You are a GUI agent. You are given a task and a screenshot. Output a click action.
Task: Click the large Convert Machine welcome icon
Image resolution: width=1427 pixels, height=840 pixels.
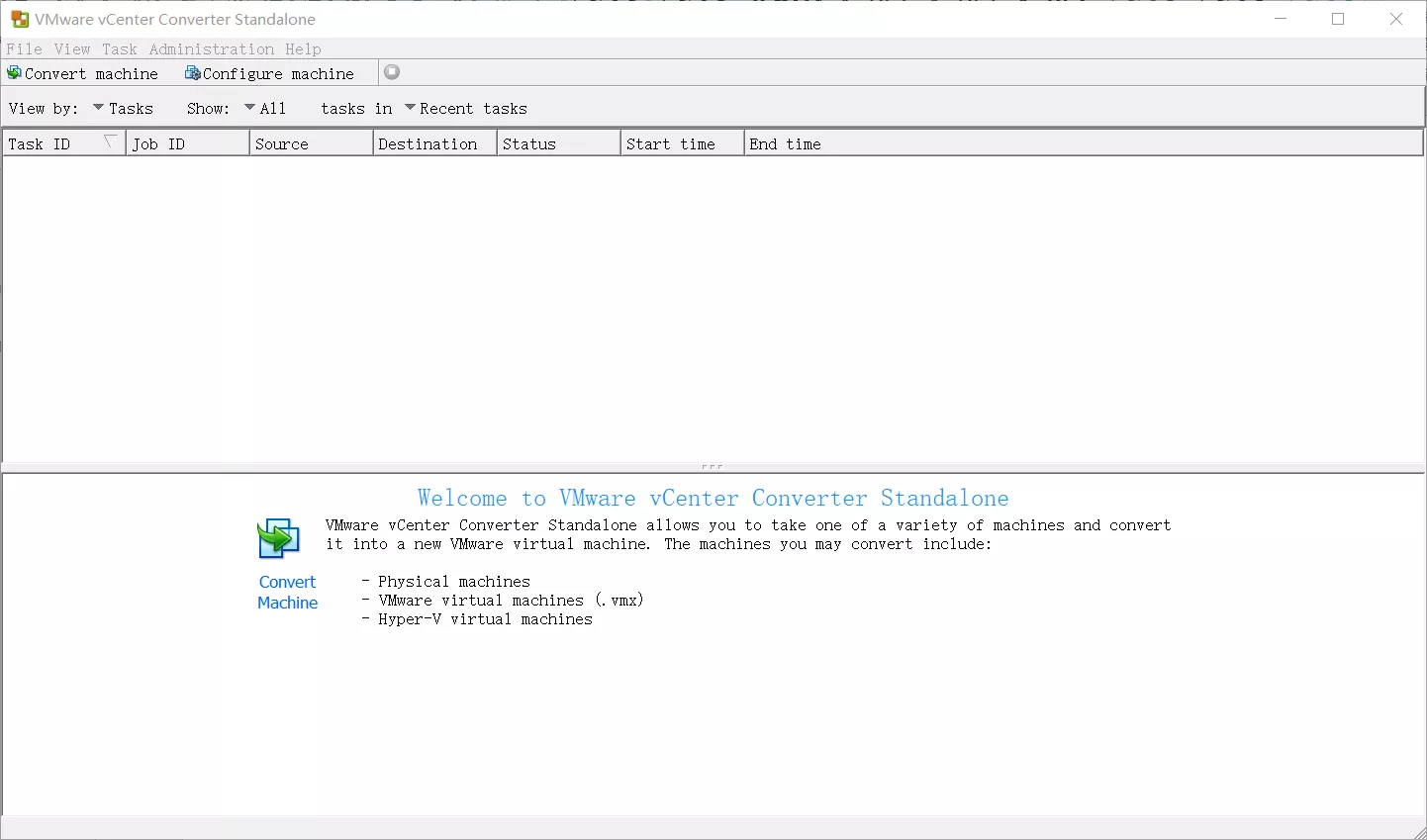278,539
